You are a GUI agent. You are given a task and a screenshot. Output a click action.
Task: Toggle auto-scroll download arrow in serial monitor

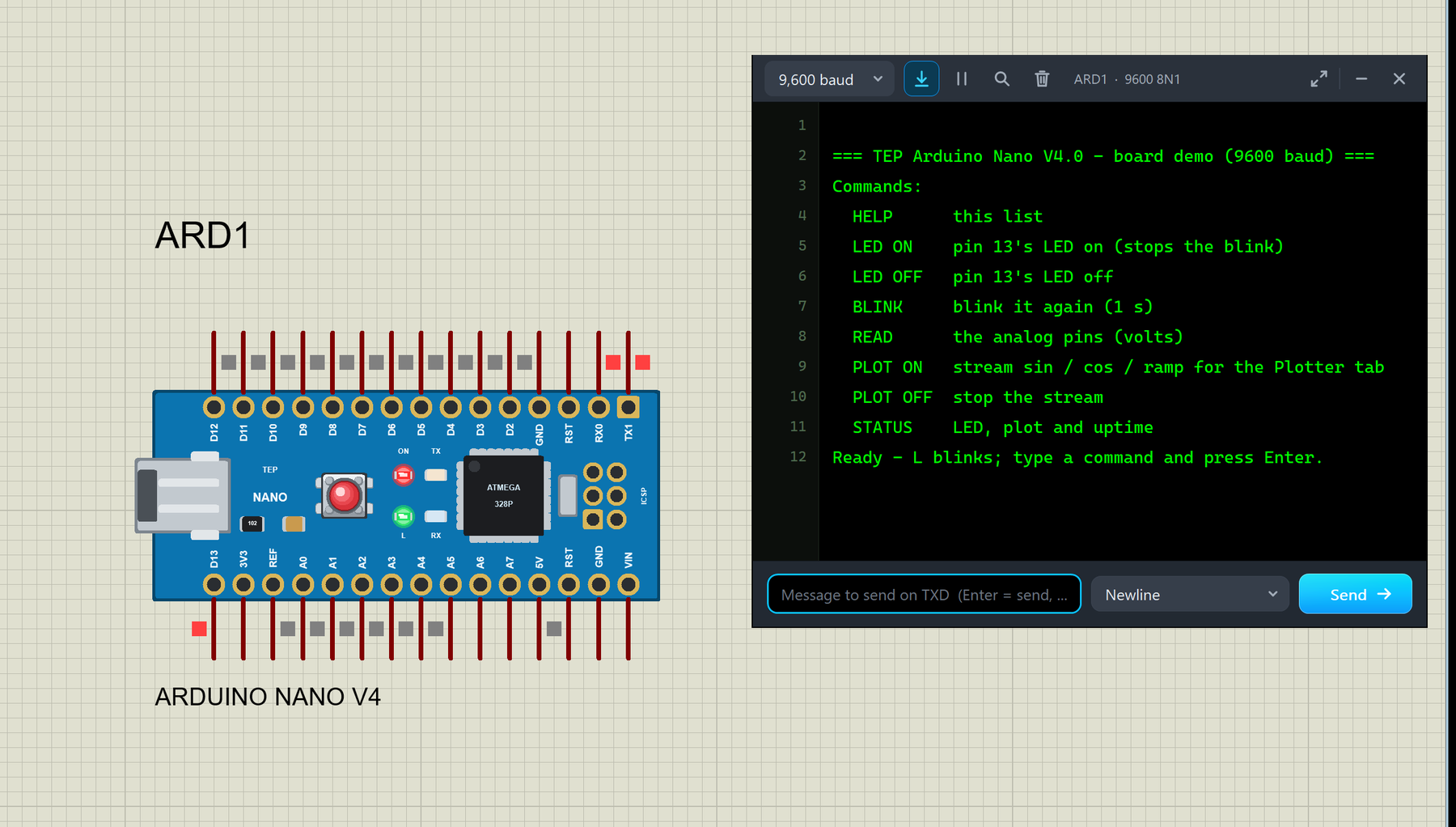921,79
